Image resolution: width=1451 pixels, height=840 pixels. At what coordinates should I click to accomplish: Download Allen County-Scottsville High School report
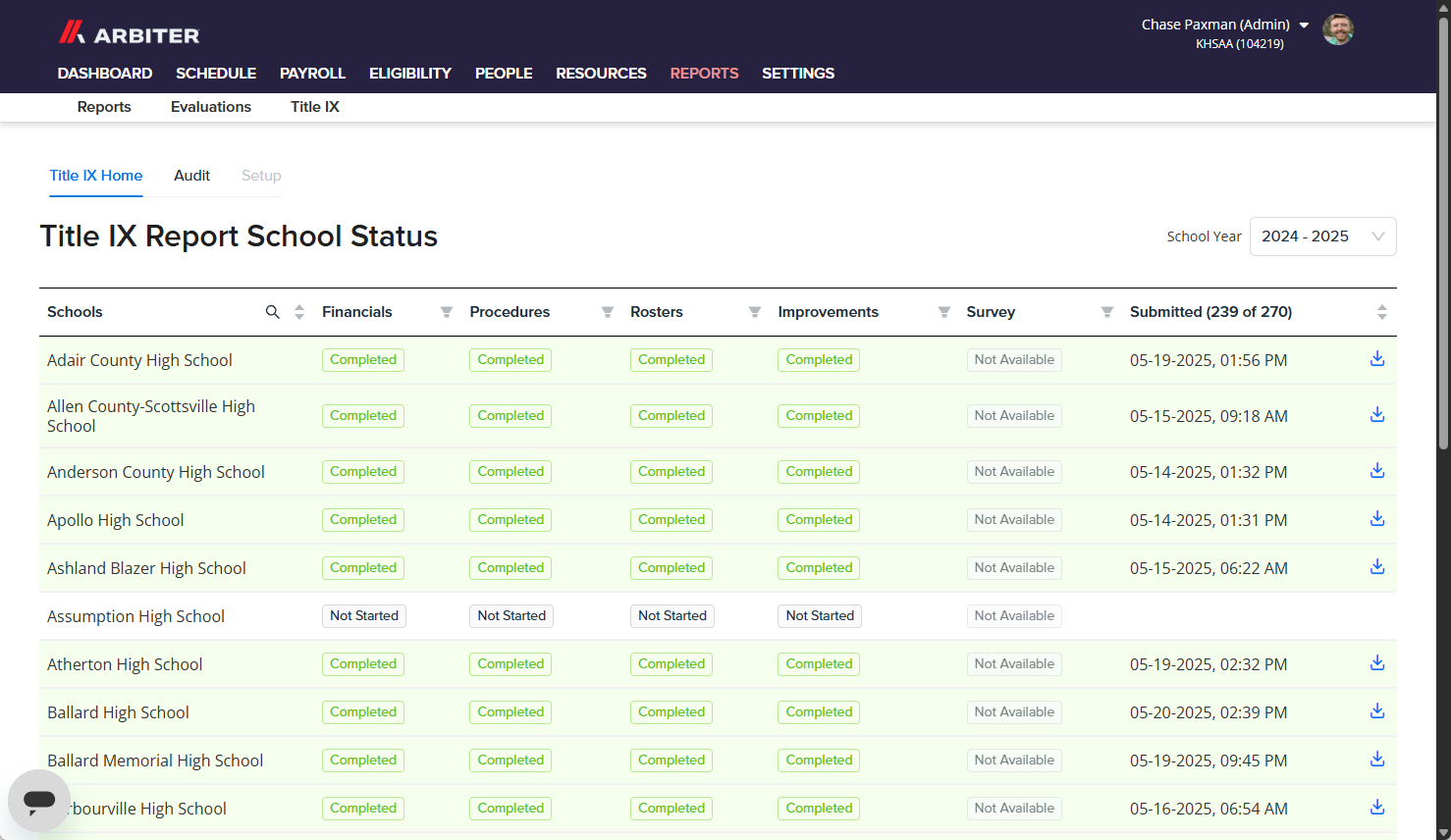pos(1377,415)
